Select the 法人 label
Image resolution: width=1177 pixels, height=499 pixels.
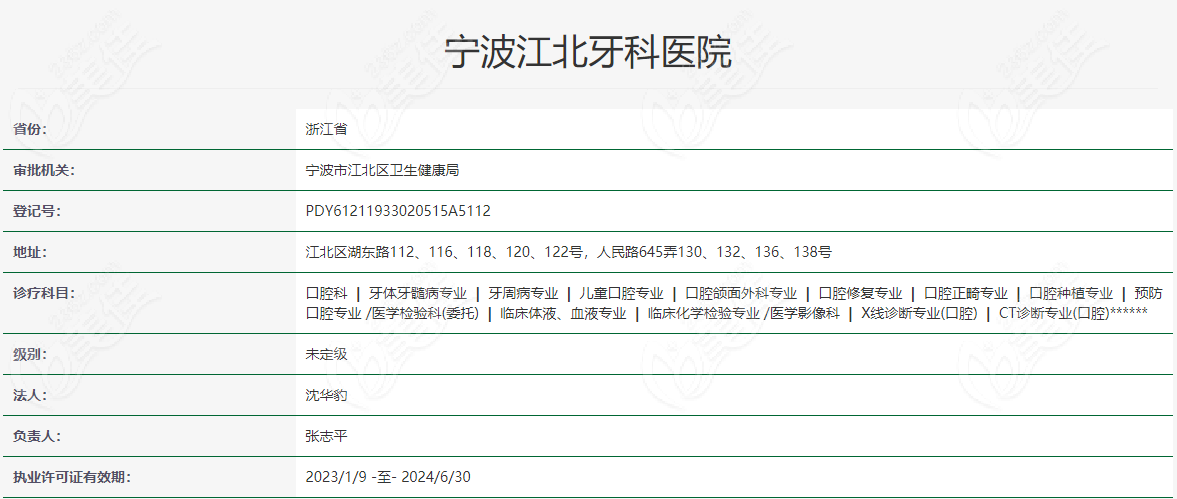coord(30,395)
